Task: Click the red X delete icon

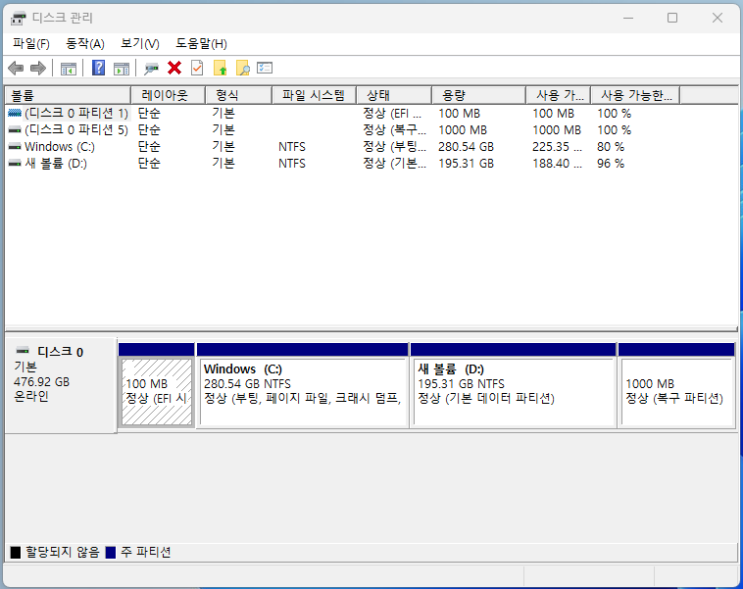Action: pos(174,68)
